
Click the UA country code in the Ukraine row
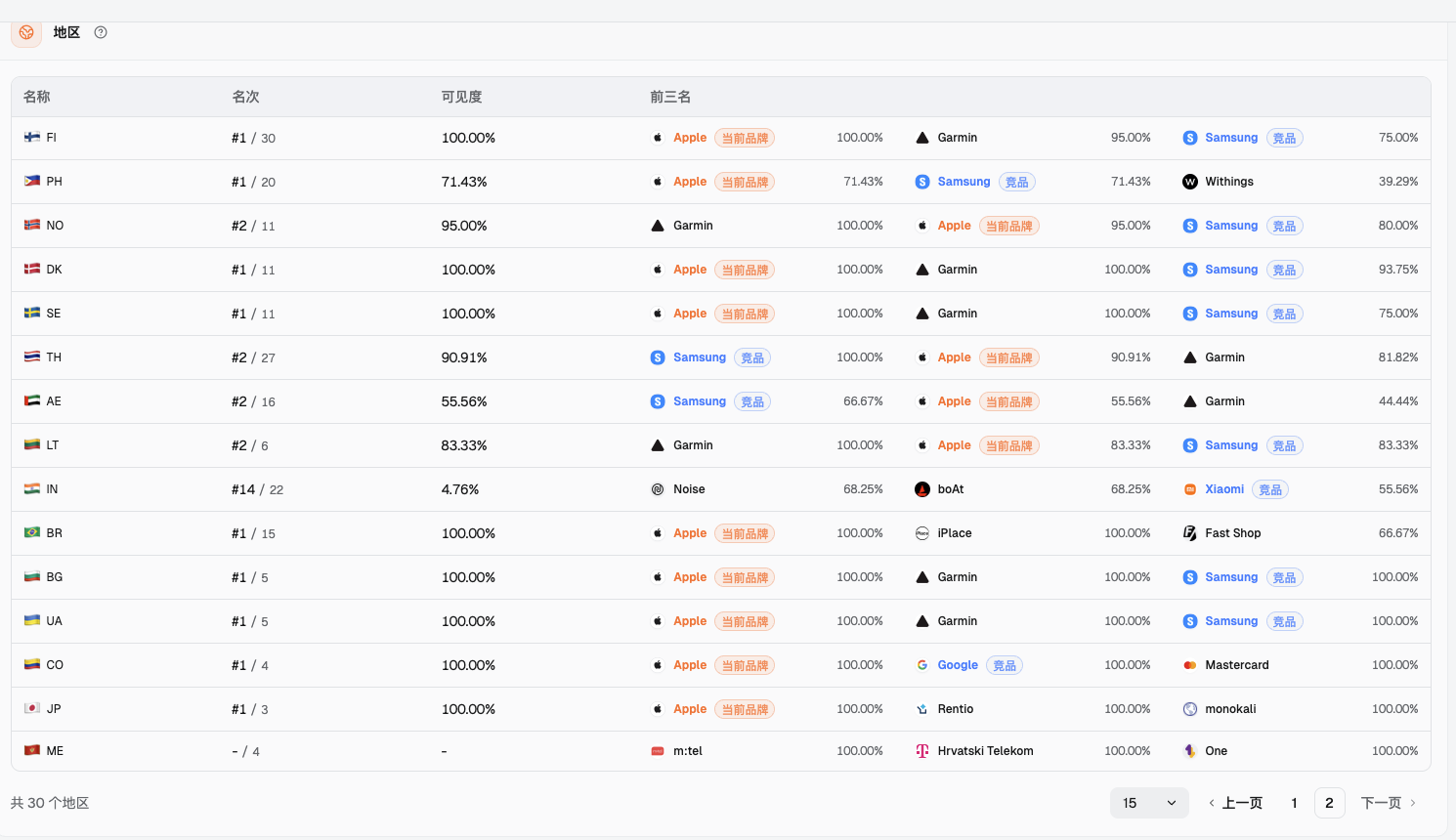(x=55, y=621)
